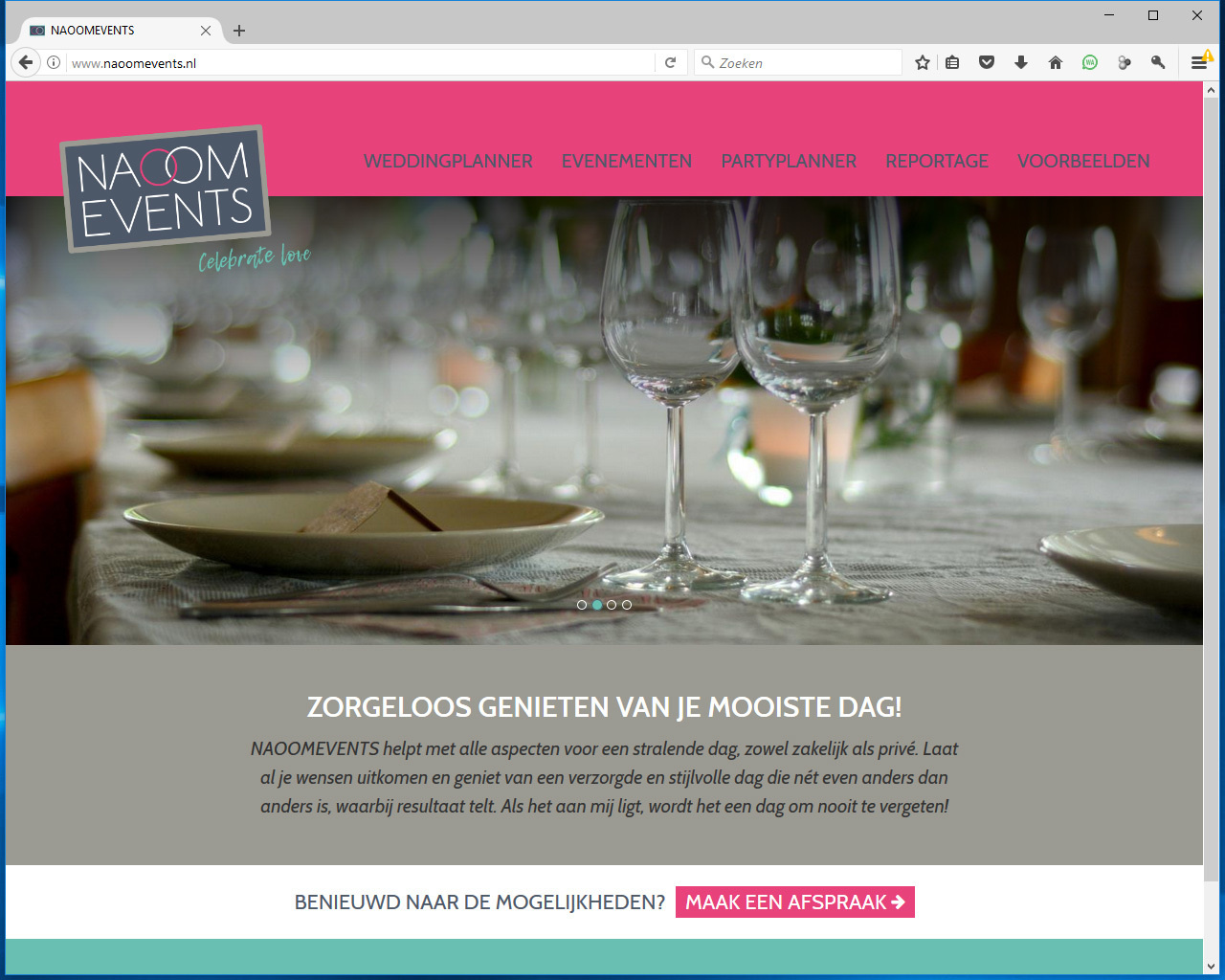
Task: Go to the browser home page
Action: 1056,62
